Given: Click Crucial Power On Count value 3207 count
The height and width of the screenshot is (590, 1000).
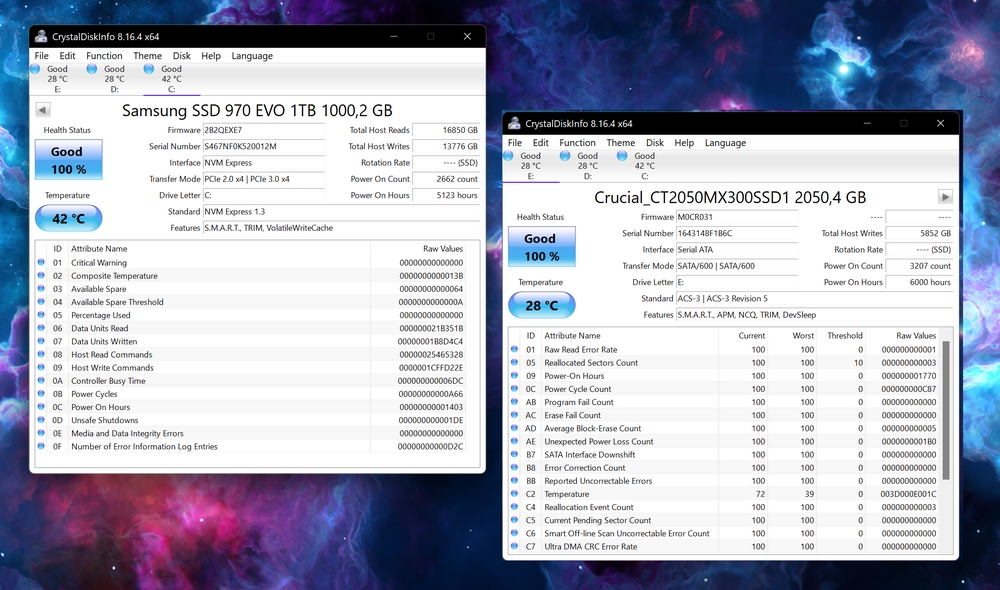Looking at the screenshot, I should [x=919, y=265].
